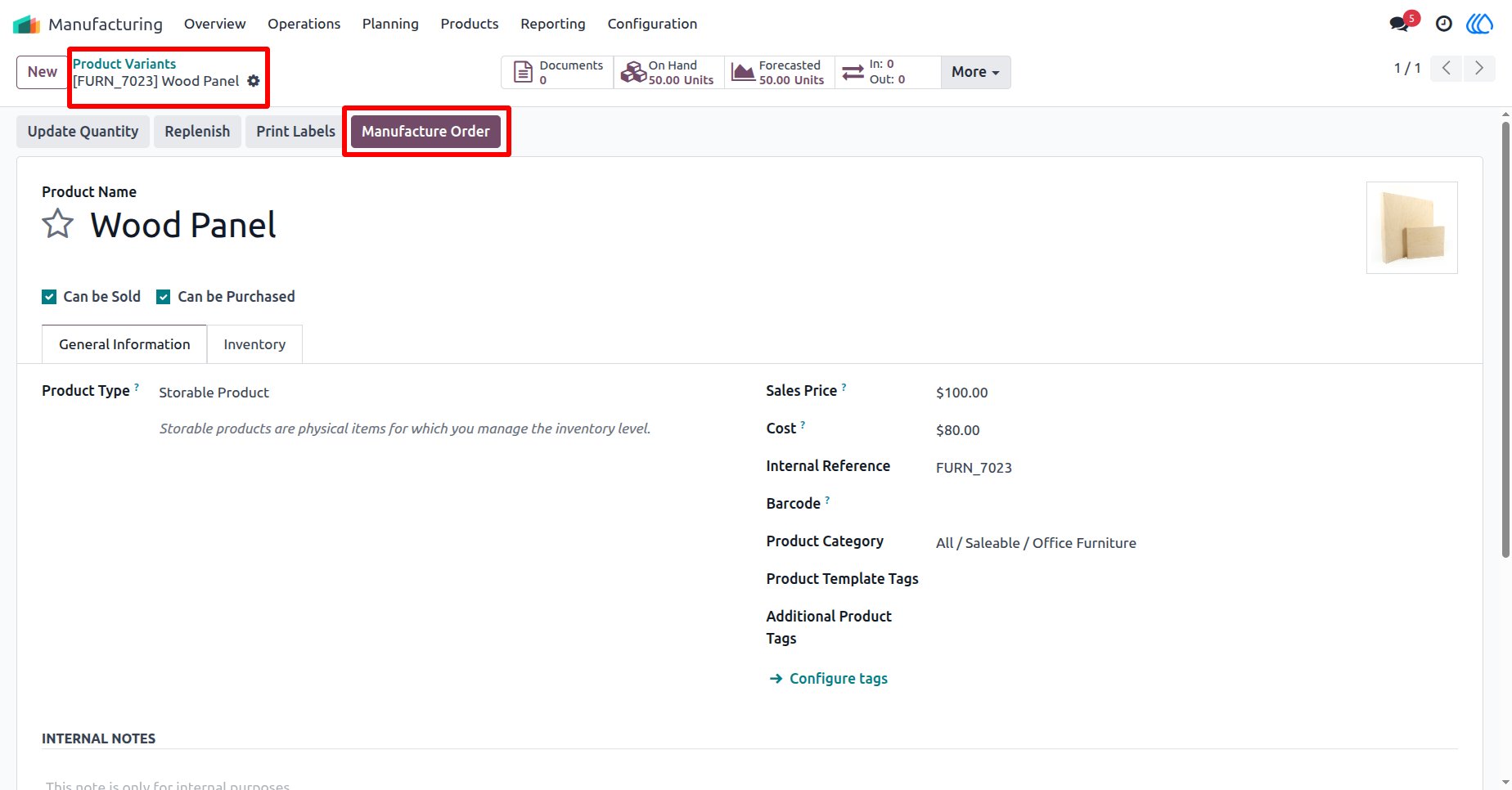The height and width of the screenshot is (790, 1512).
Task: Open the Operations menu
Action: [x=304, y=24]
